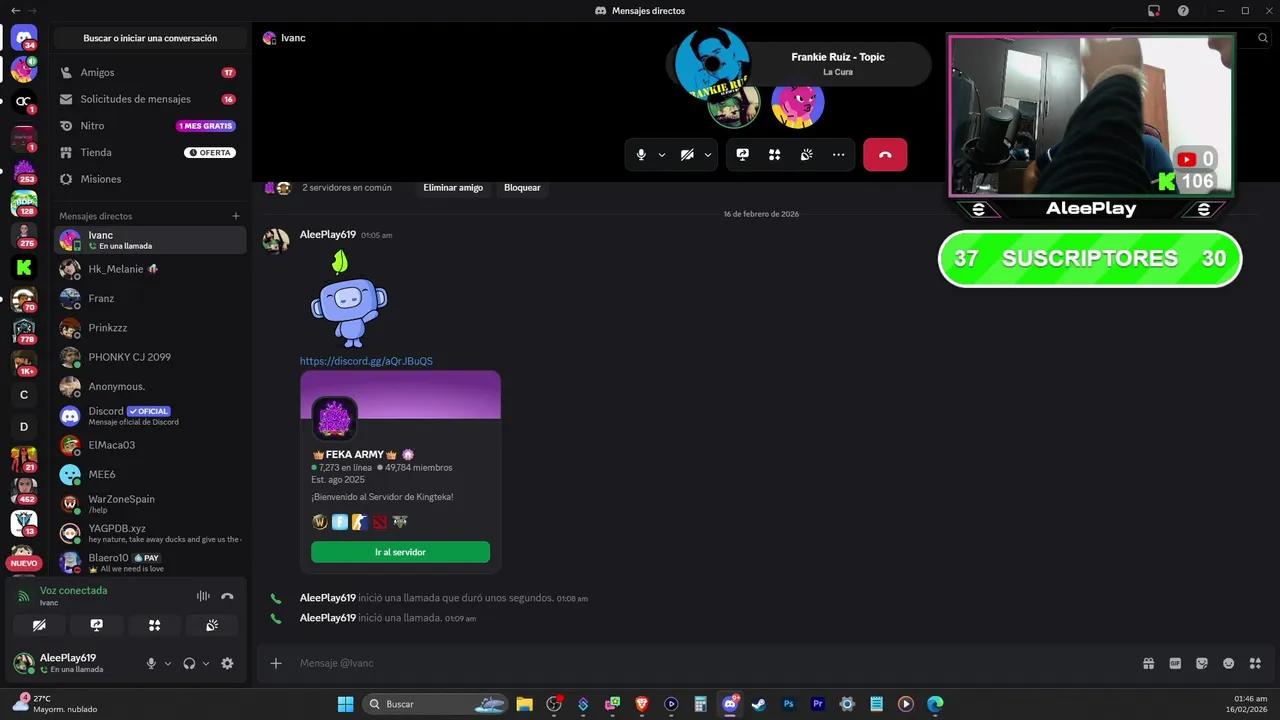This screenshot has width=1280, height=720.
Task: Open WarZoneSpain direct message
Action: click(x=149, y=504)
